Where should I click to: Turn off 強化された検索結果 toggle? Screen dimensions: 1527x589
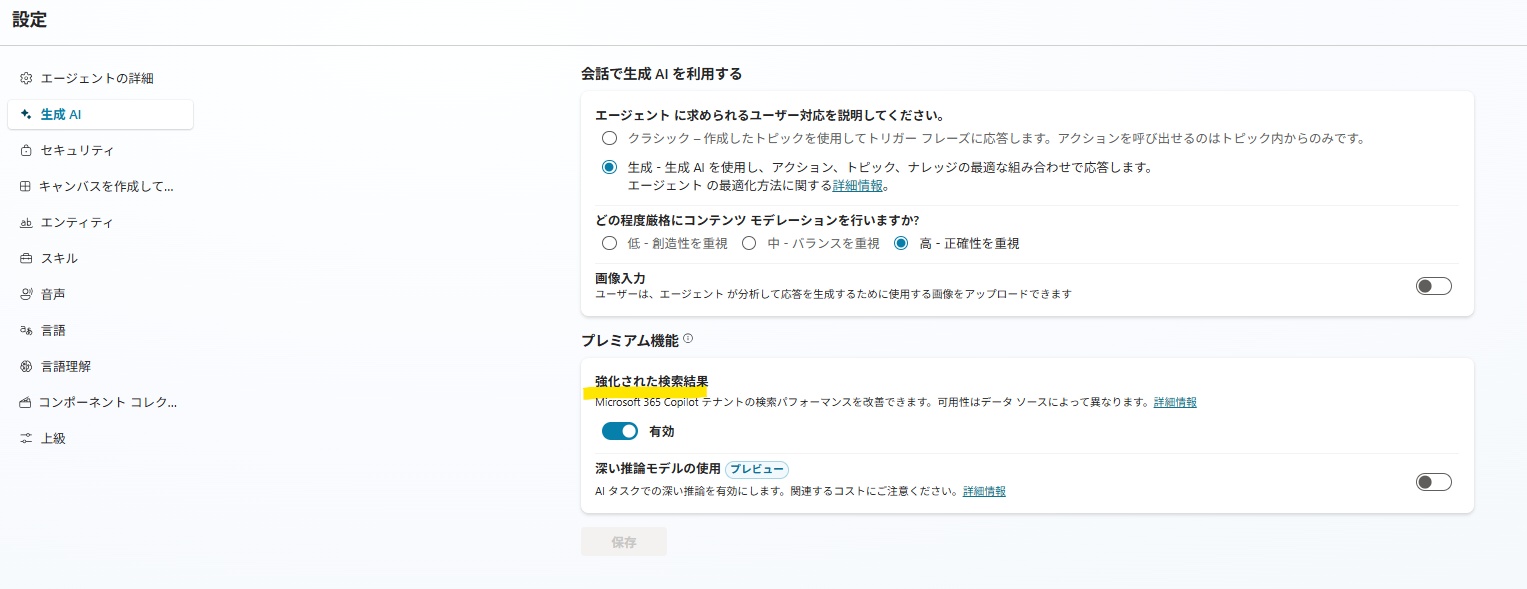coord(620,431)
